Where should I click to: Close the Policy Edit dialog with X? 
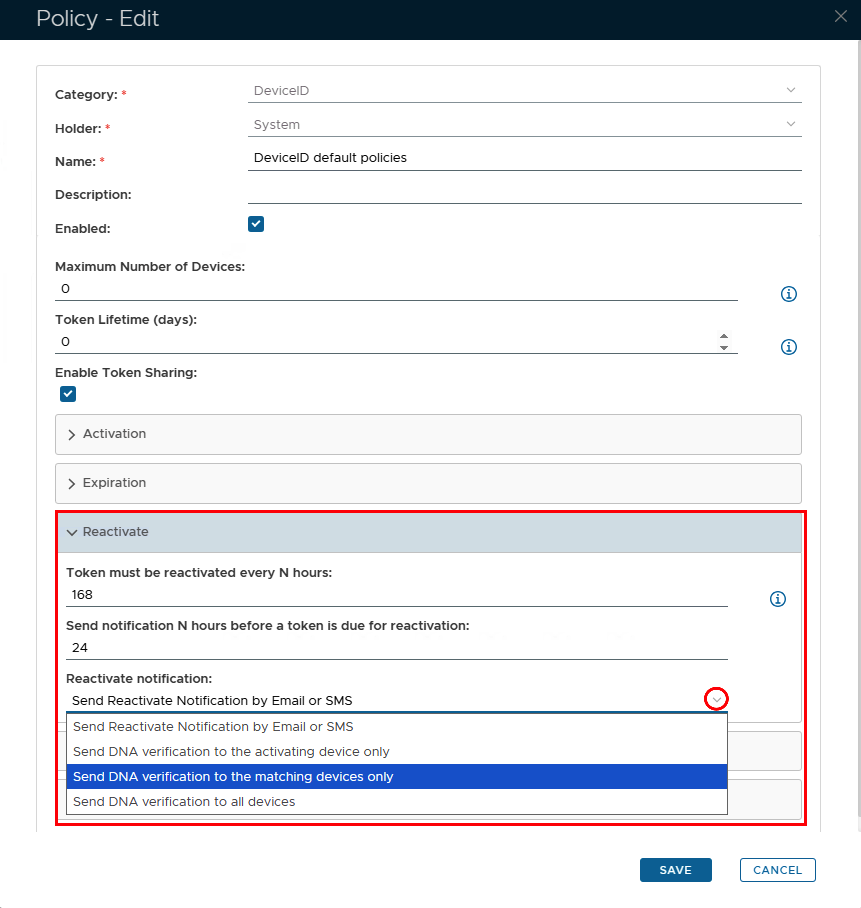pyautogui.click(x=841, y=15)
